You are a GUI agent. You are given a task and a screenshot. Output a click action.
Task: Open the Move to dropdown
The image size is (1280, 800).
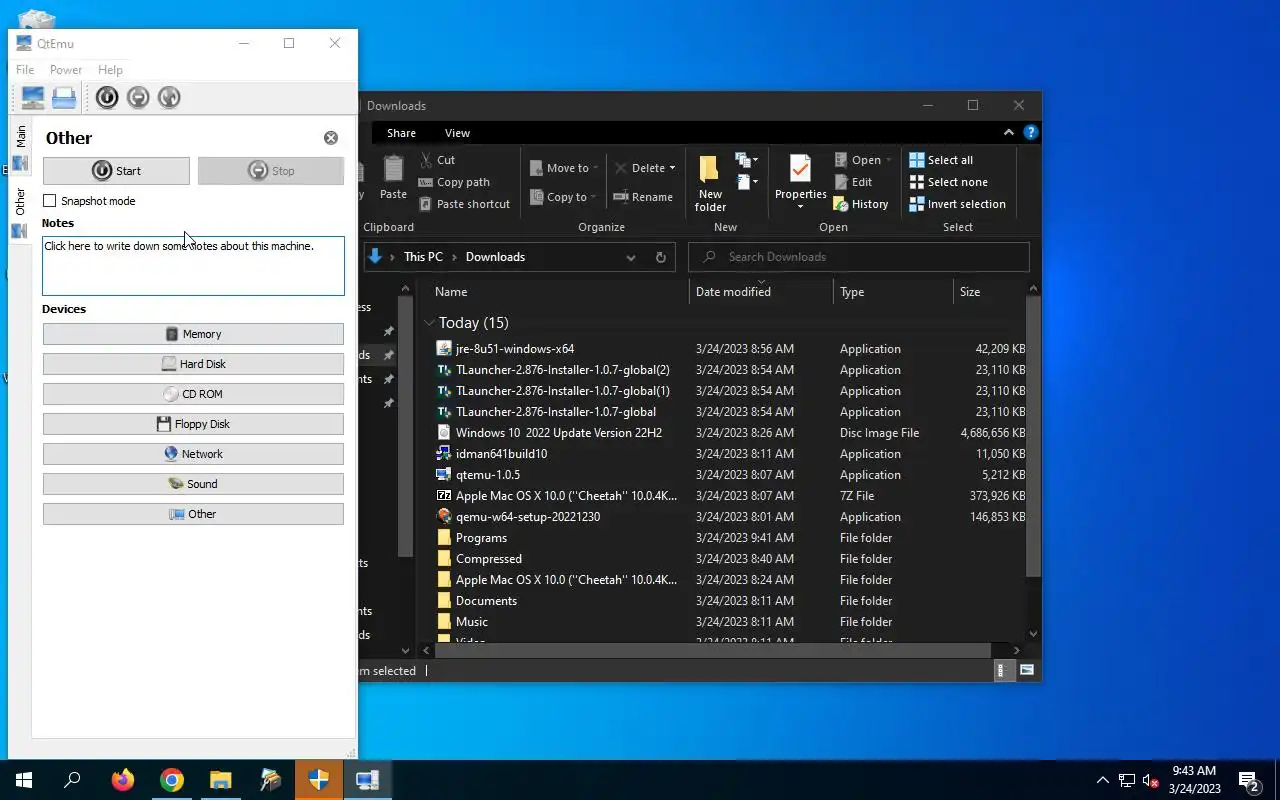pyautogui.click(x=565, y=168)
